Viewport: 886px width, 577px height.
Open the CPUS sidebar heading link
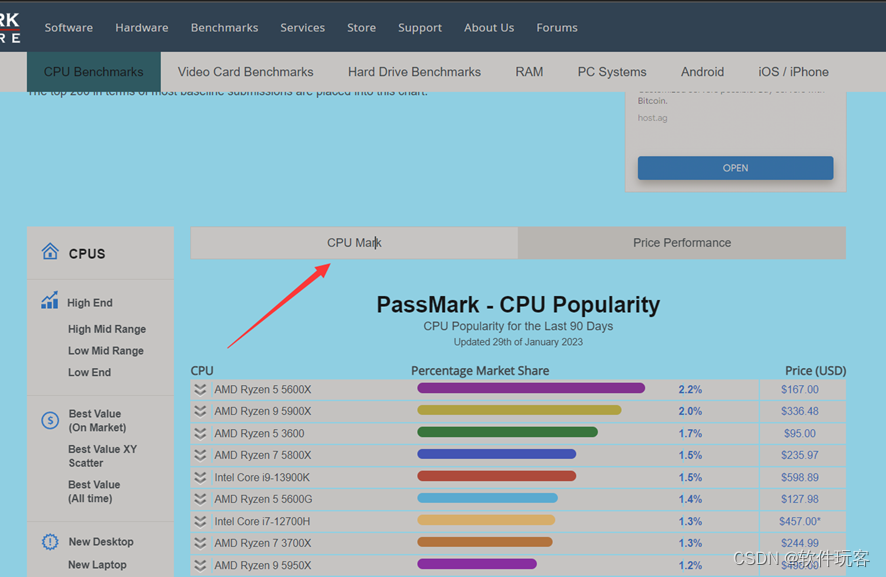coord(87,254)
